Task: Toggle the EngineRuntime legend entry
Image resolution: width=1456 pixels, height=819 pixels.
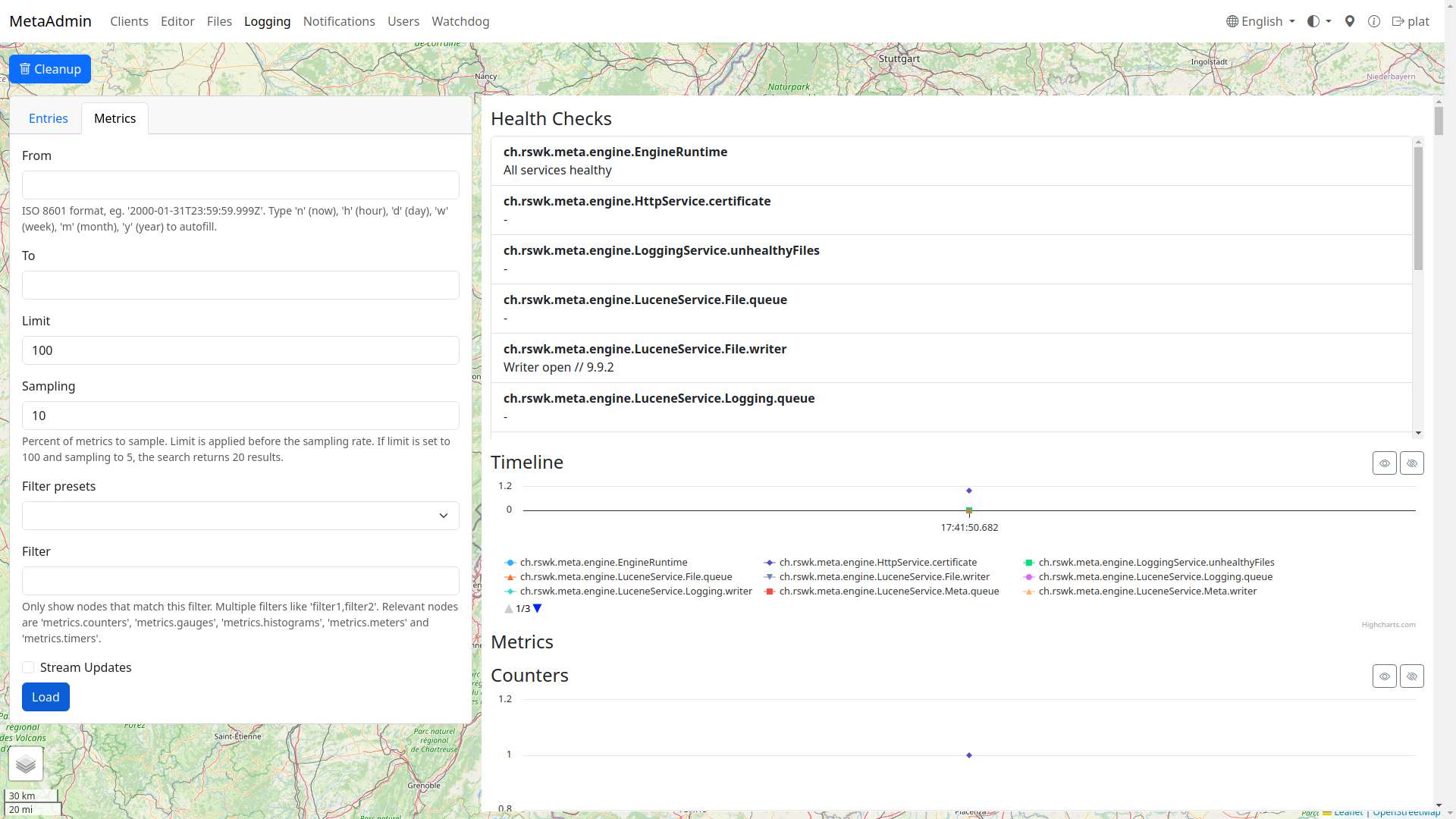Action: [x=603, y=562]
